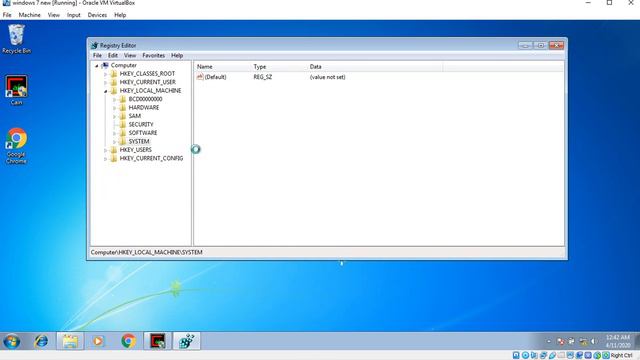Collapse the Computer root node
This screenshot has height=360, width=640.
97,66
